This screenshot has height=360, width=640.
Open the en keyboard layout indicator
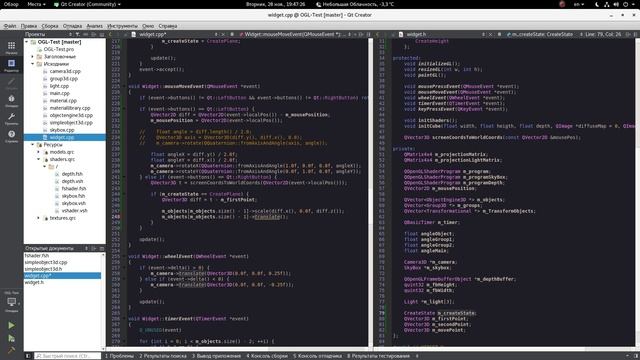click(x=578, y=4)
